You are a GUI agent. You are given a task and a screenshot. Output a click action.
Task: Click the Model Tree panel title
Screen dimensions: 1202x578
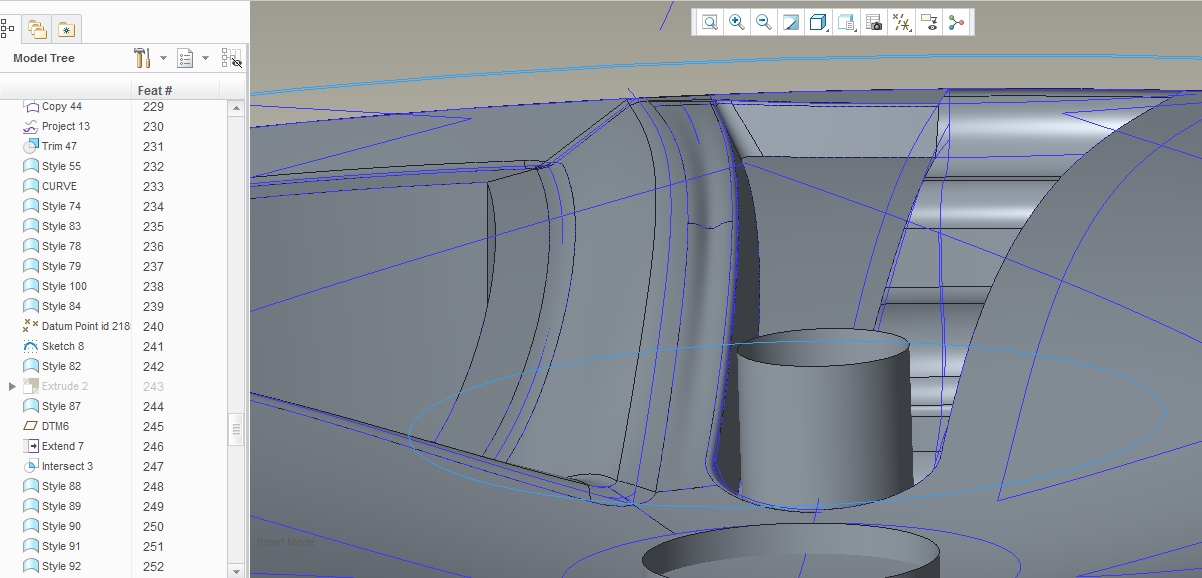[x=44, y=58]
